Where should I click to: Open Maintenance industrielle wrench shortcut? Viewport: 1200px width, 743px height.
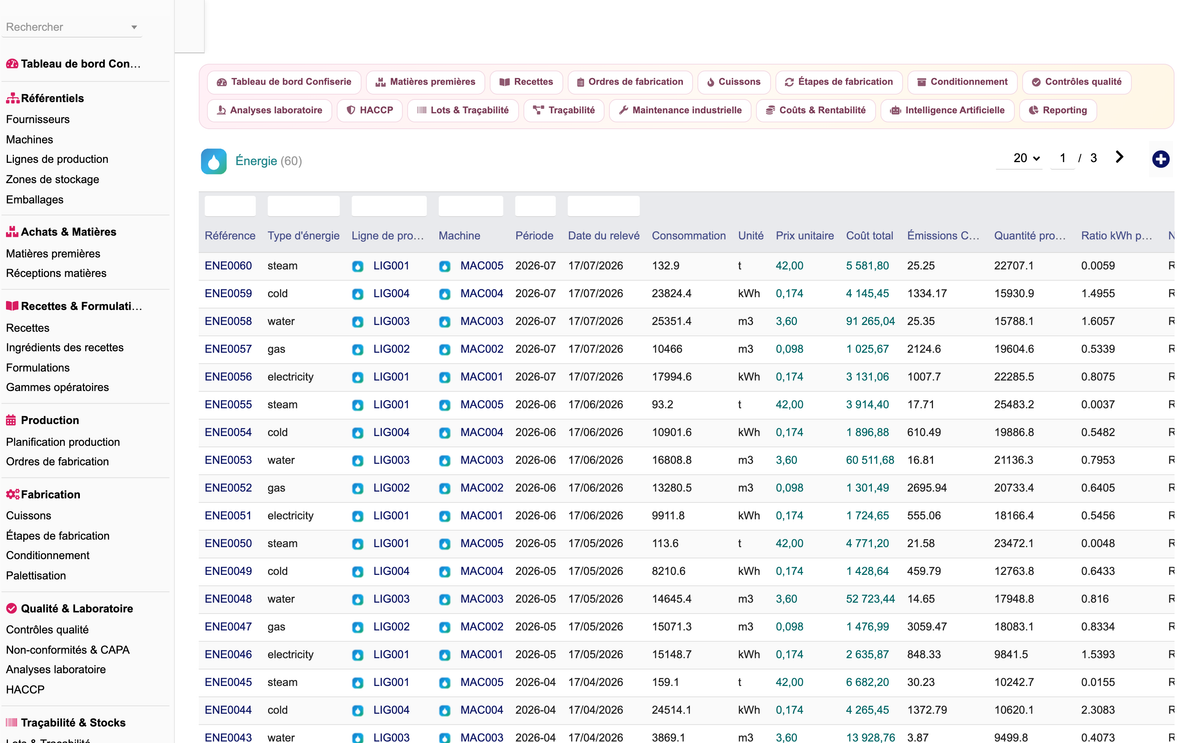point(680,110)
